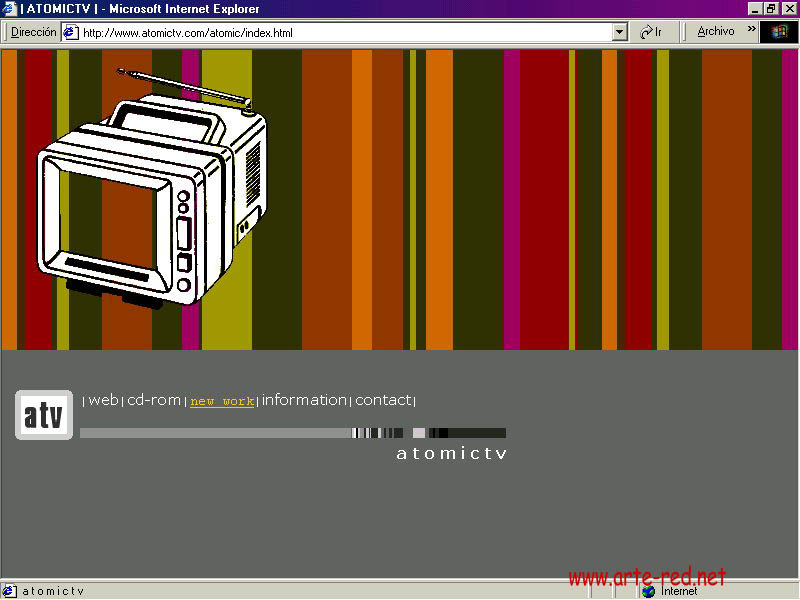Select the highlighted new work link

point(222,401)
